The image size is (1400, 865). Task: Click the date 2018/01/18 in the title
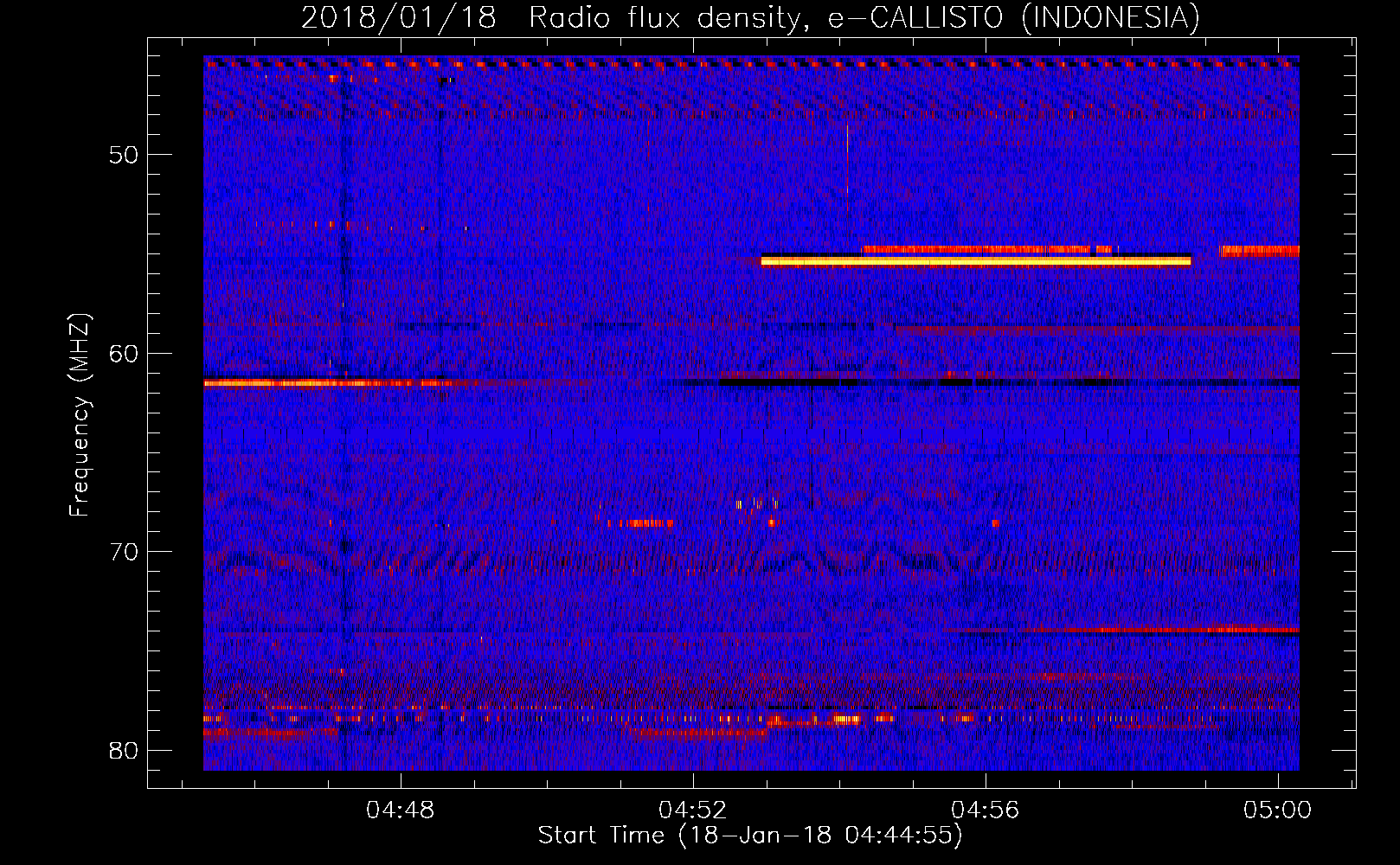pyautogui.click(x=399, y=18)
